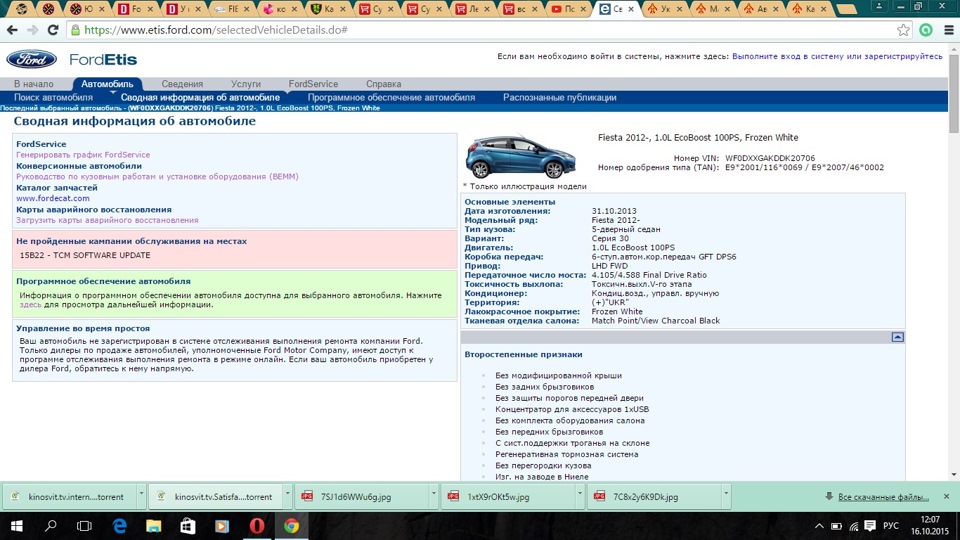This screenshot has height=540, width=960.
Task: Switch to the 'FIE' browser tab
Action: point(231,9)
